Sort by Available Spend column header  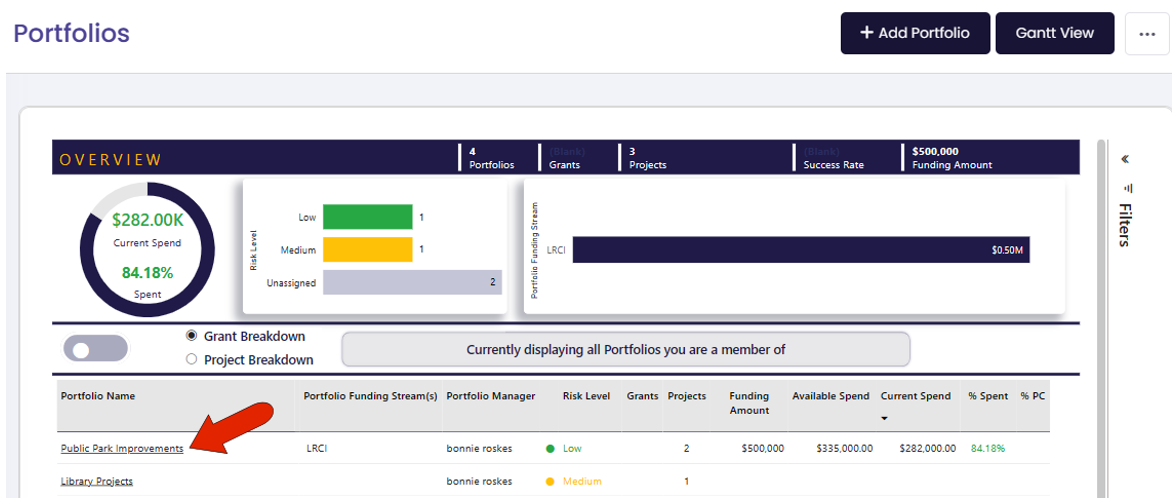[831, 396]
